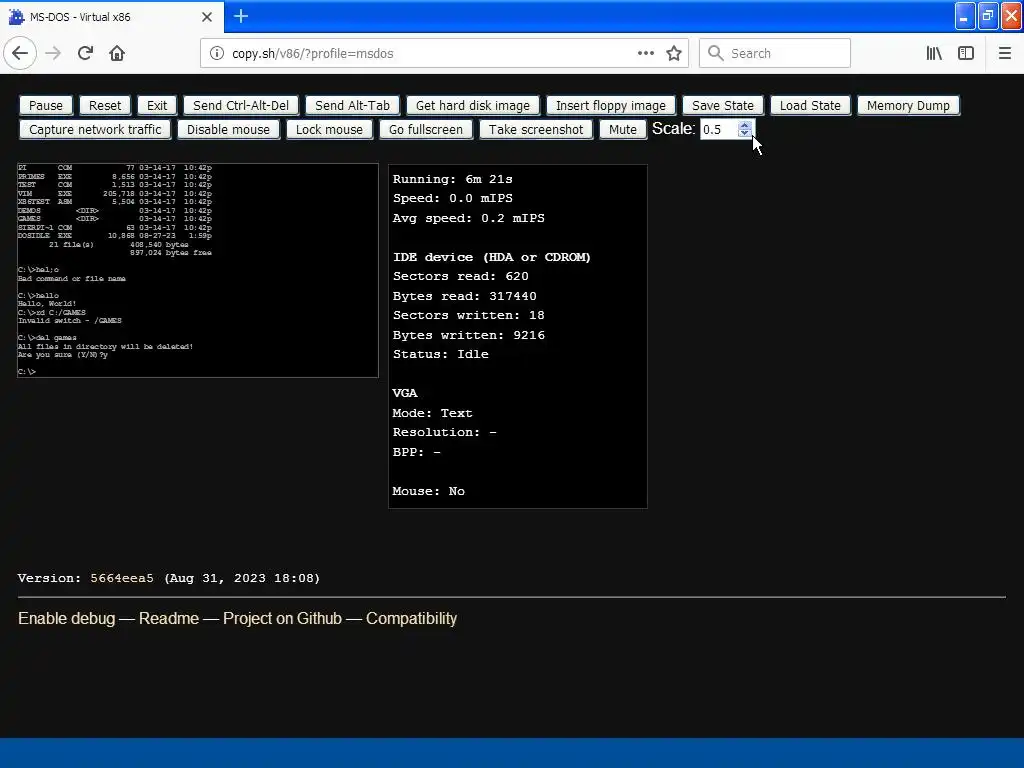Screen dimensions: 1024x768
Task: Show site information icon in address bar
Action: tap(217, 54)
